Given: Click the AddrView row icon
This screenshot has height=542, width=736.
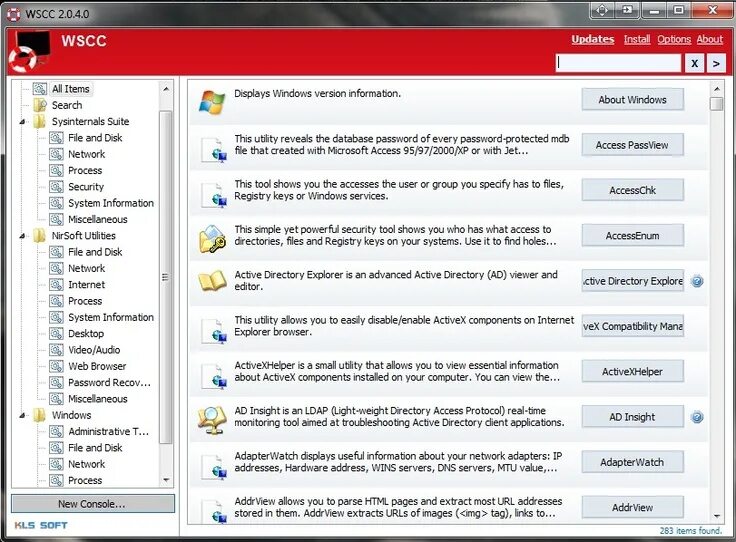Looking at the screenshot, I should point(214,511).
